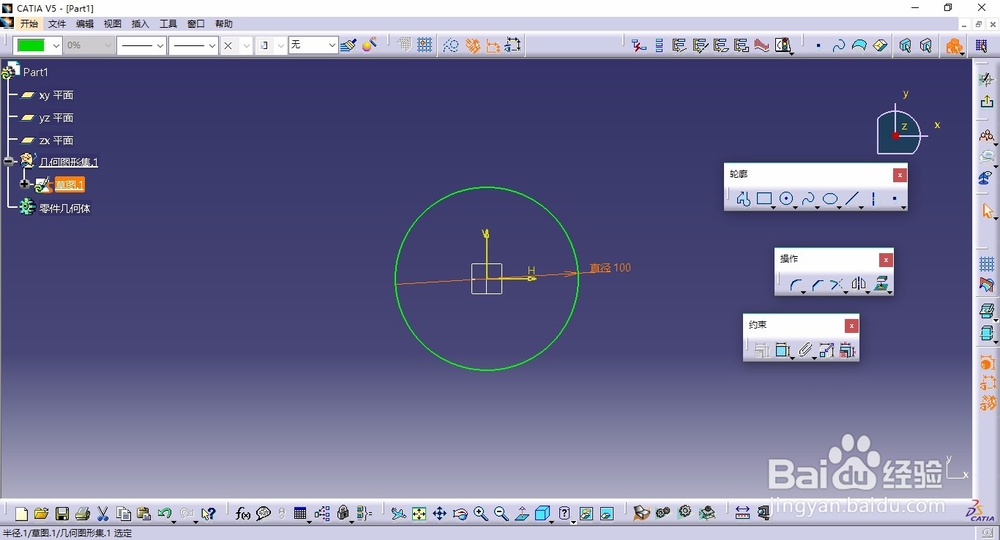The width and height of the screenshot is (1000, 540).
Task: Open the f(x) formula editor
Action: point(242,514)
